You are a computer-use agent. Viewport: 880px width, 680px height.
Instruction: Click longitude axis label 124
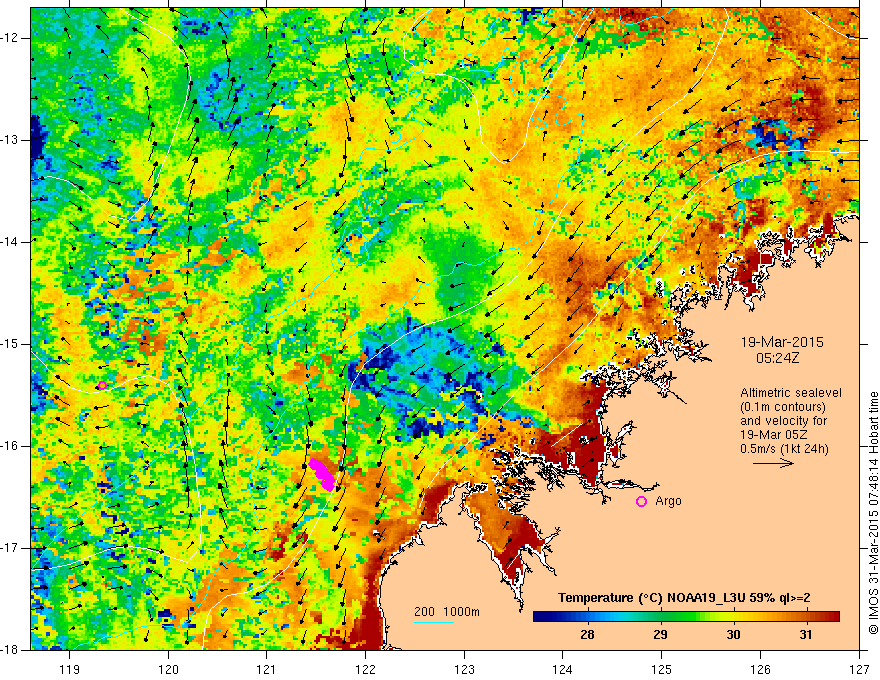click(x=563, y=670)
